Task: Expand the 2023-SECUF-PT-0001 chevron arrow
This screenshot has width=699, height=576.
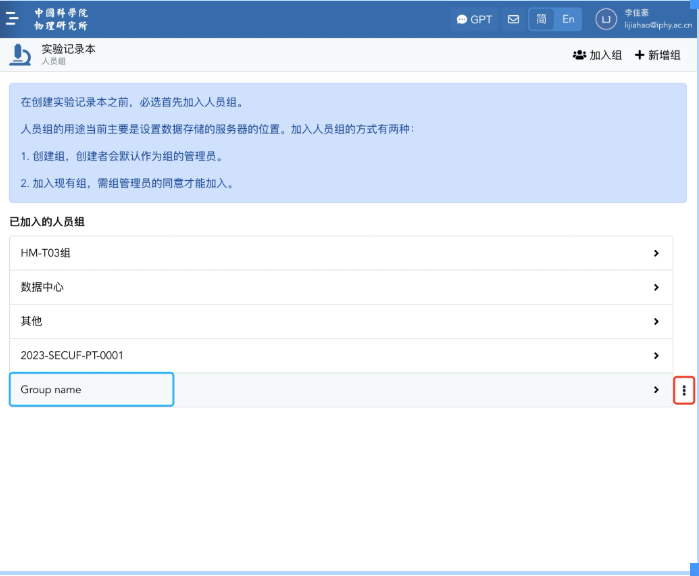Action: click(x=656, y=355)
